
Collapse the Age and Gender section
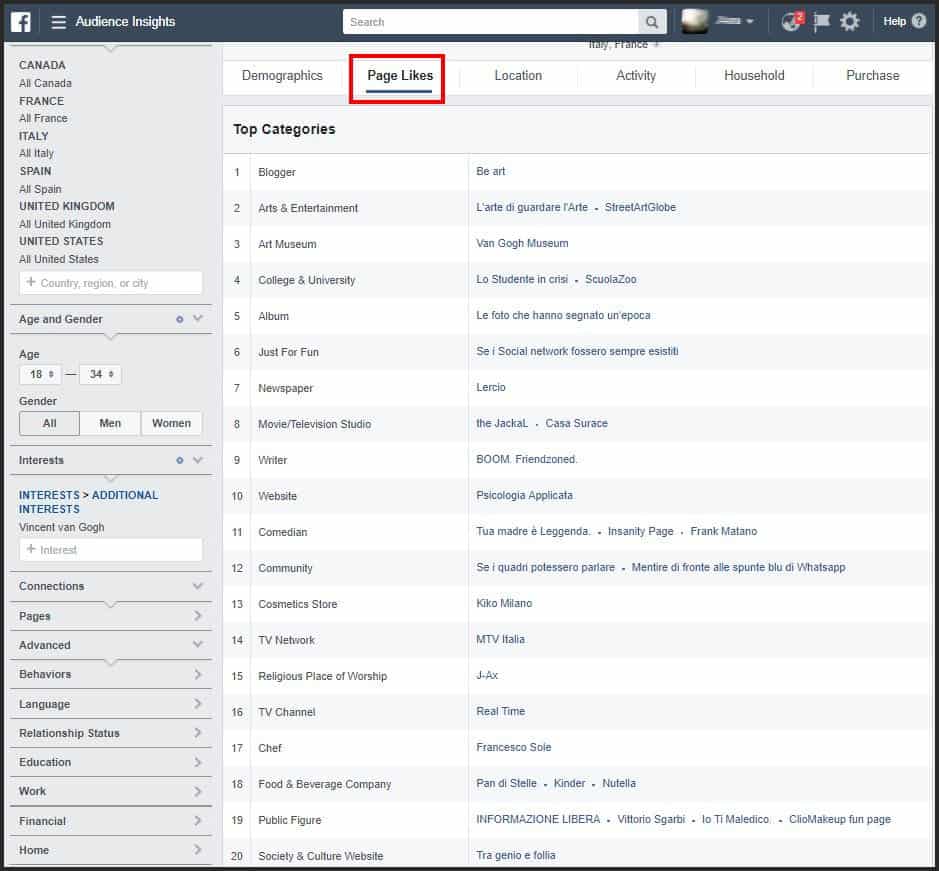coord(197,319)
